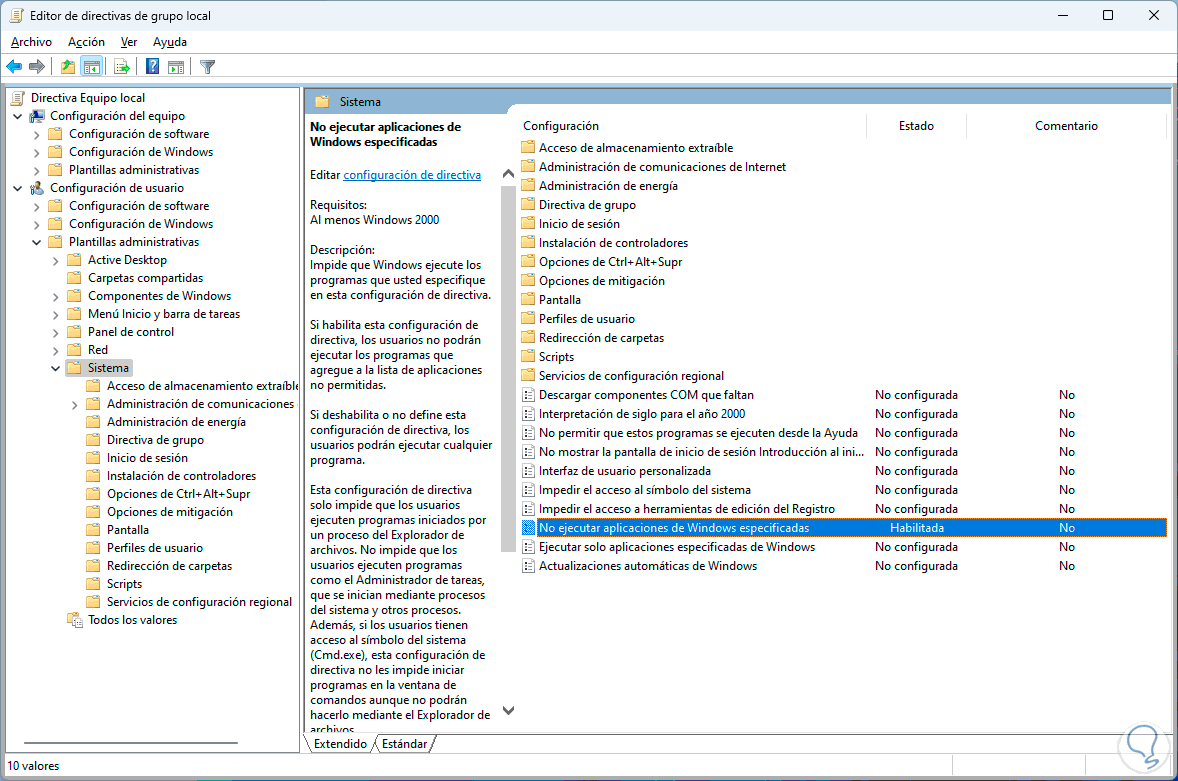The width and height of the screenshot is (1178, 781).
Task: Click the Up one level folder icon
Action: pyautogui.click(x=67, y=67)
